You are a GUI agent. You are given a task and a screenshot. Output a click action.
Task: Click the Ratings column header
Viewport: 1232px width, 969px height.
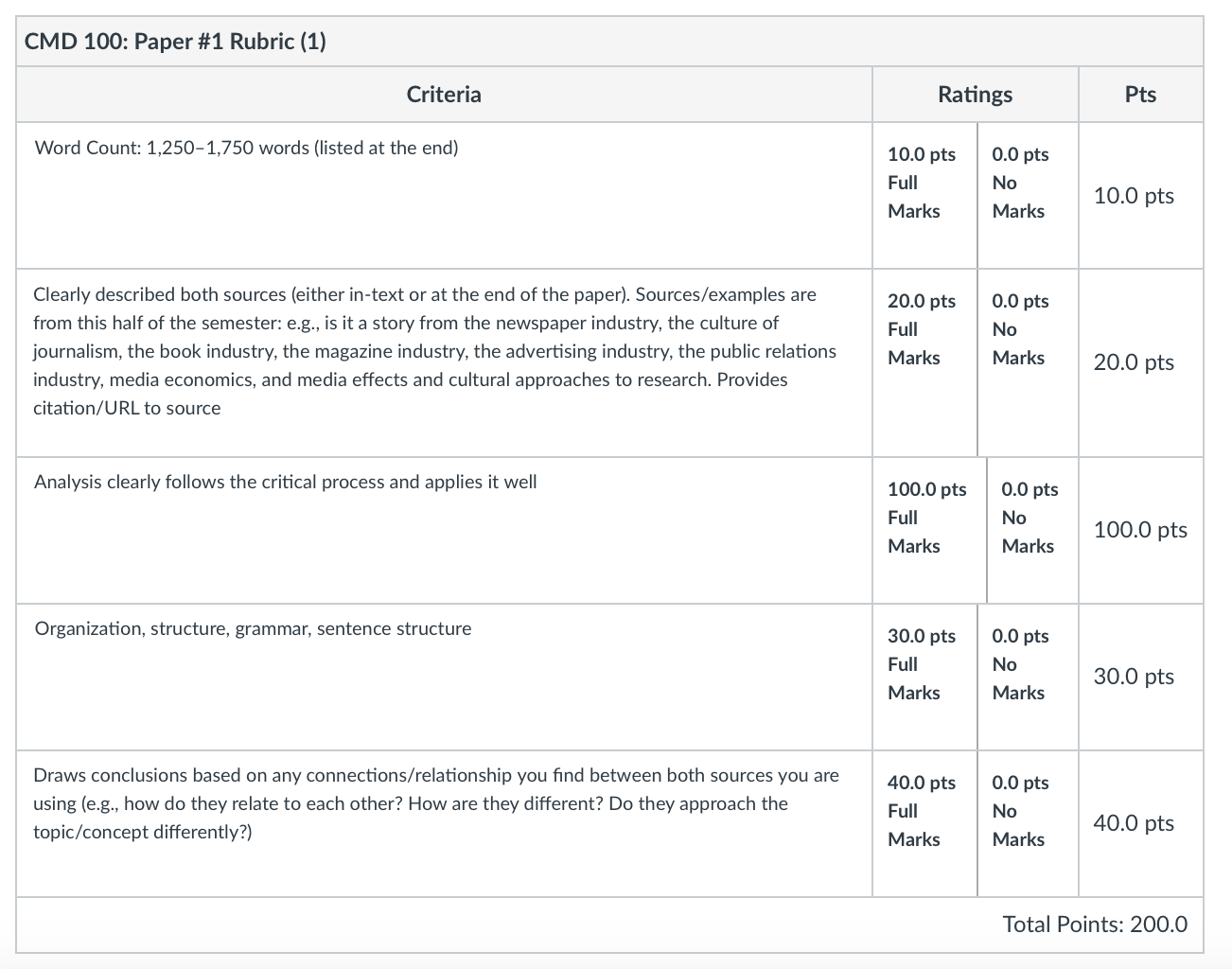(975, 94)
